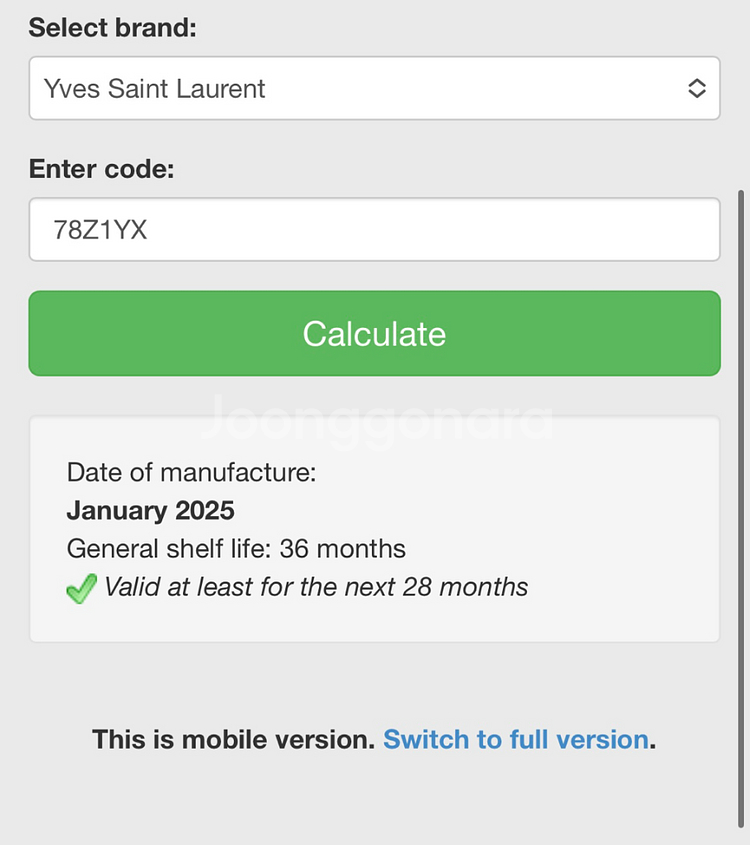Click the "General shelf life: 36 months" line

236,549
